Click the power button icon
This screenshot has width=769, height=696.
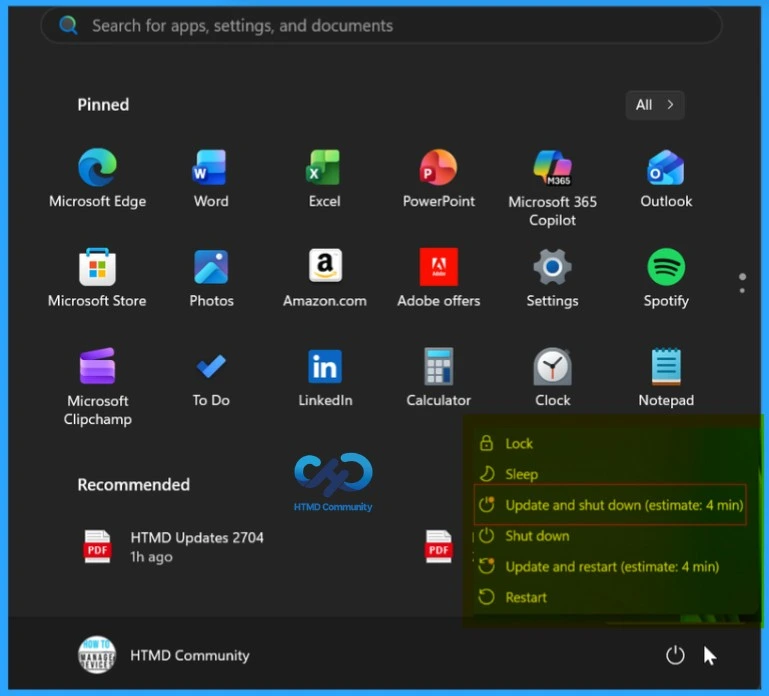(x=675, y=655)
